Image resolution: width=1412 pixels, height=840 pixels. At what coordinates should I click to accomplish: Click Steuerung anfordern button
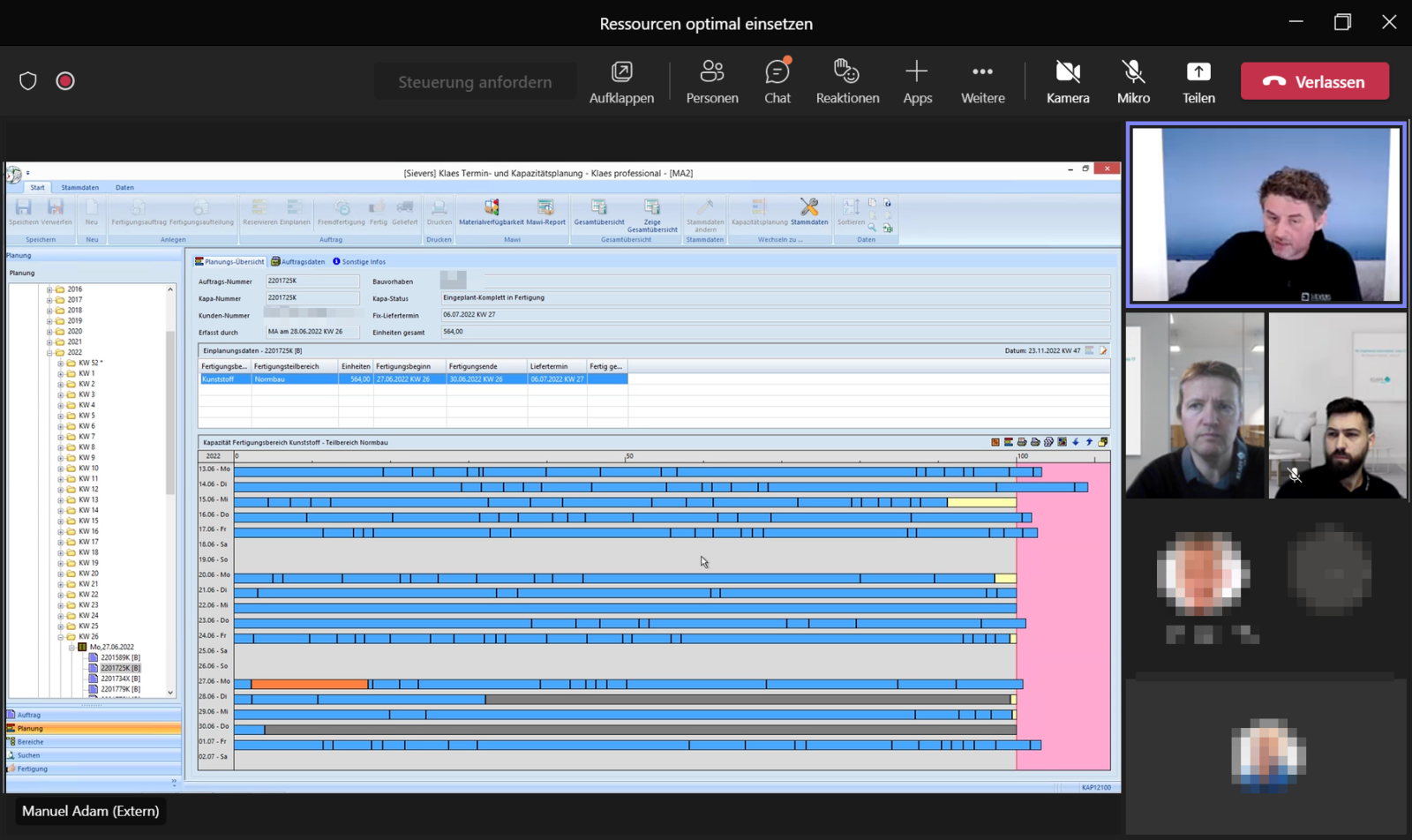475,82
